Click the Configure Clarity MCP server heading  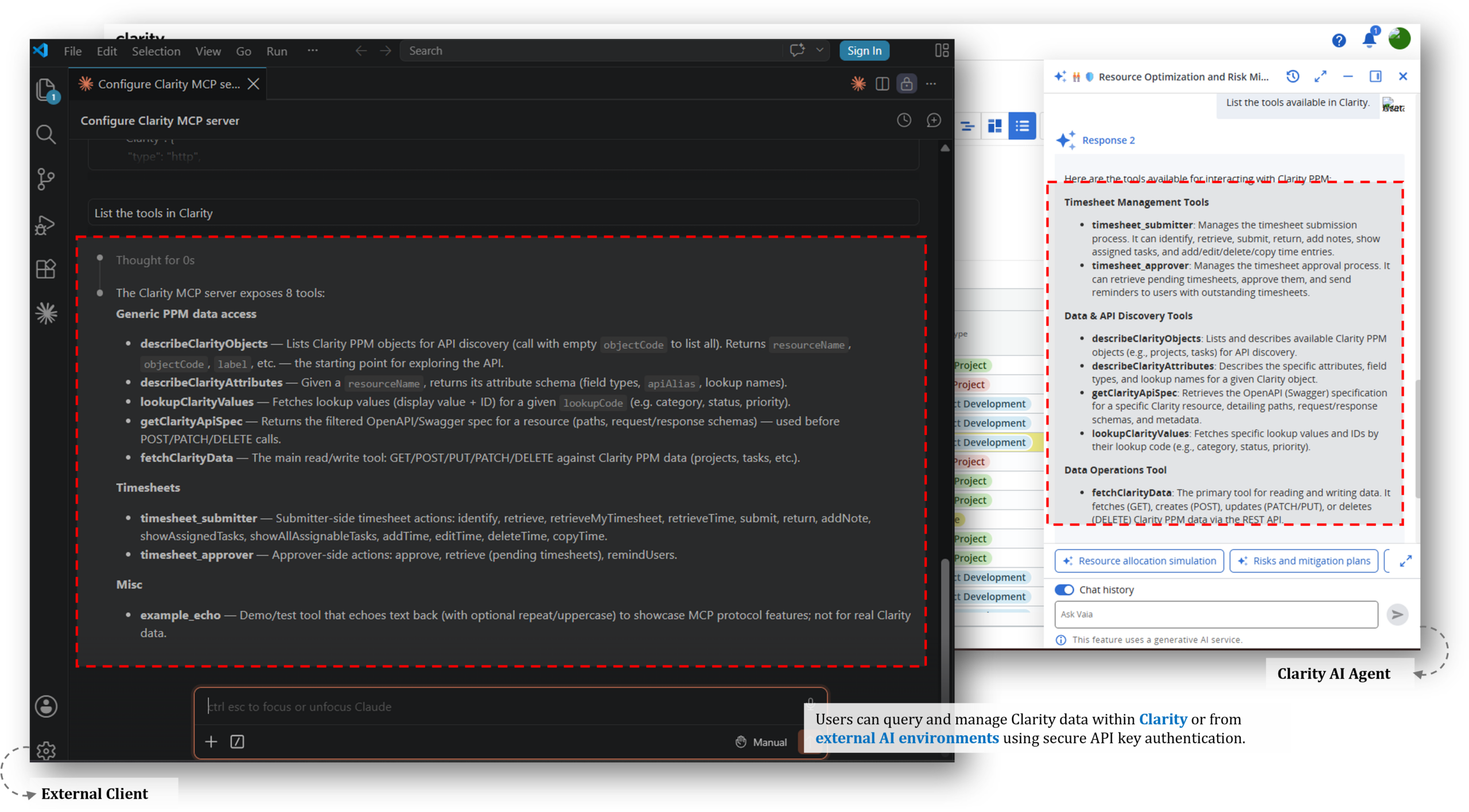[x=160, y=121]
